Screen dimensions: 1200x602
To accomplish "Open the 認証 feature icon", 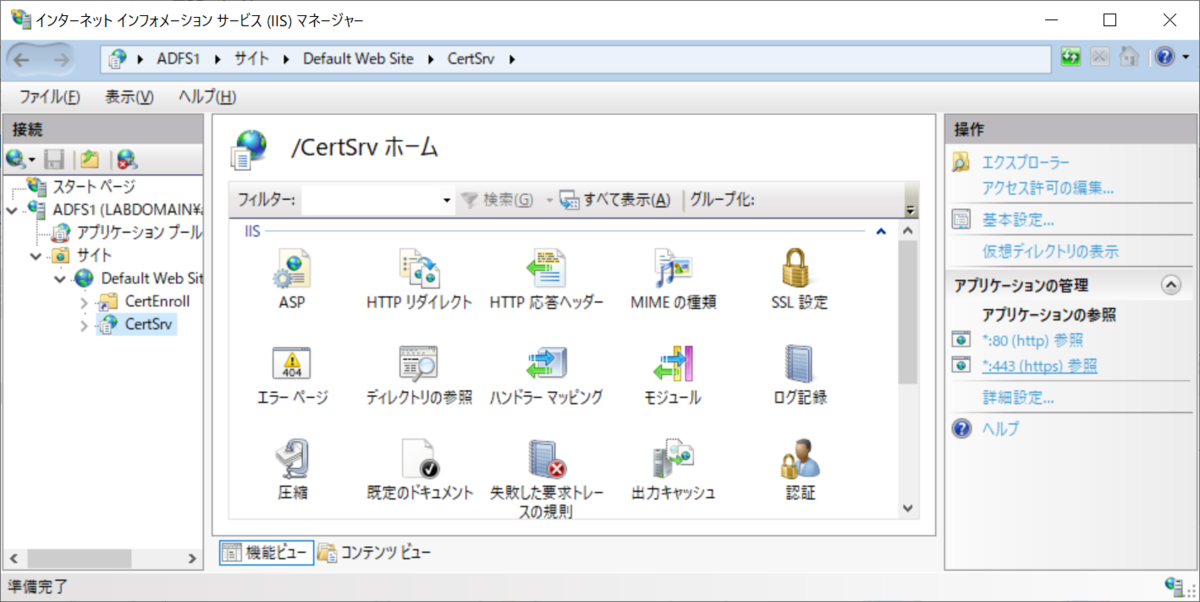I will [799, 460].
